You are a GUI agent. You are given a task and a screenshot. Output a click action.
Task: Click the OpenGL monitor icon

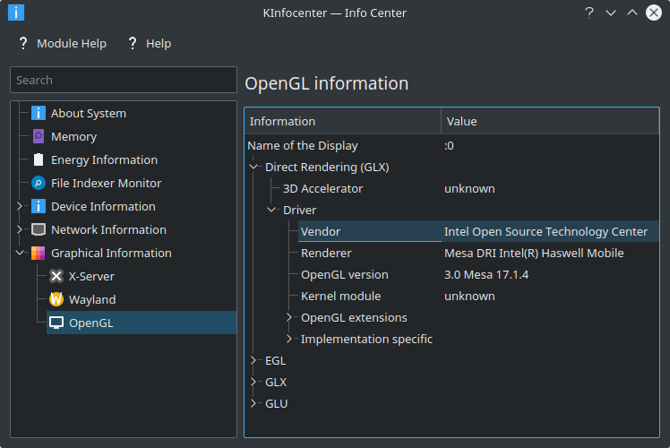pos(57,323)
